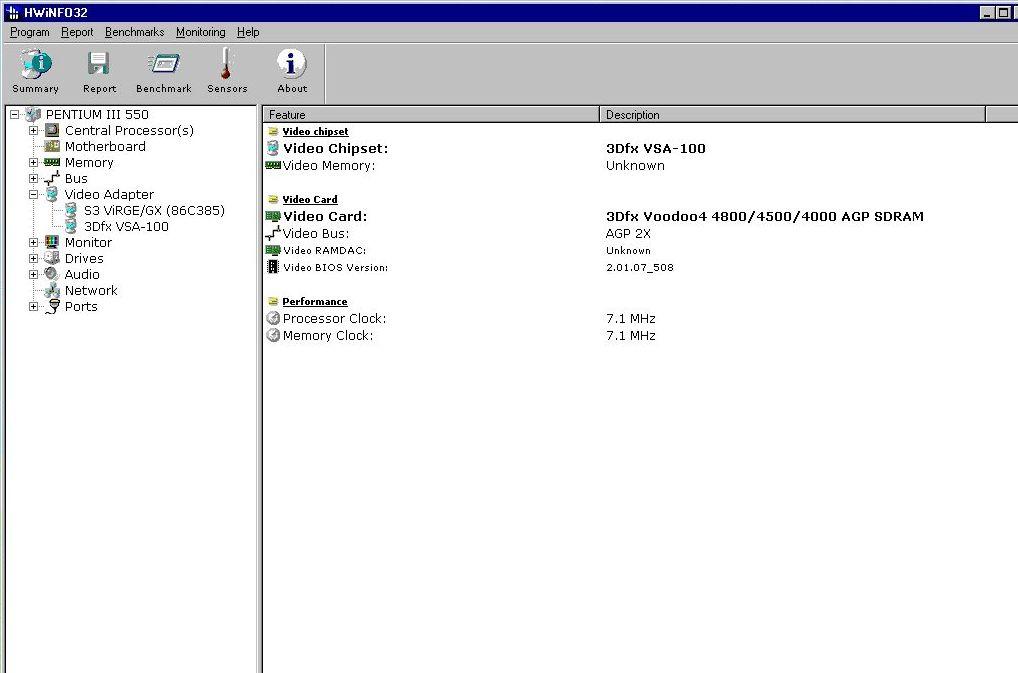Collapse the Video Adapter node

33,194
